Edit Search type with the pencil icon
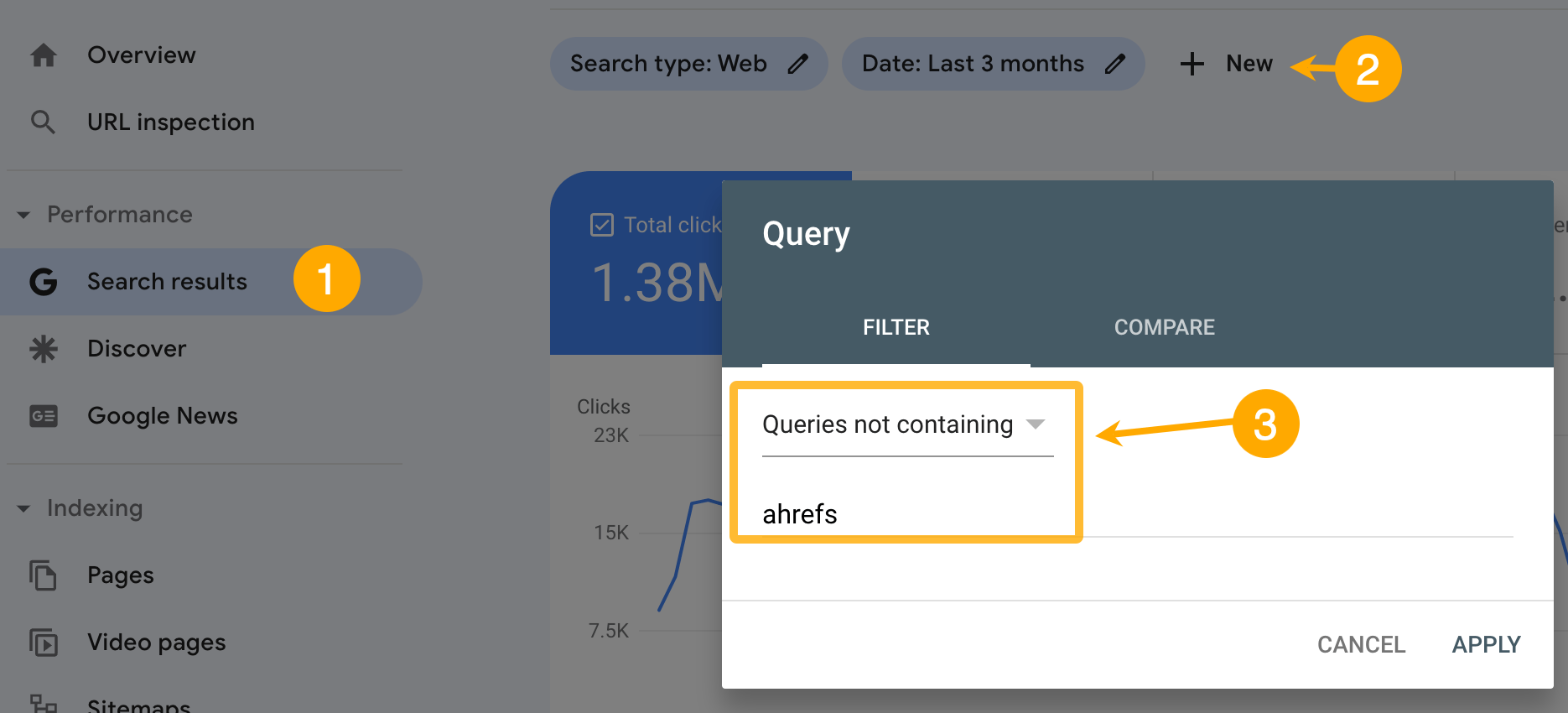The image size is (1568, 713). tap(799, 63)
